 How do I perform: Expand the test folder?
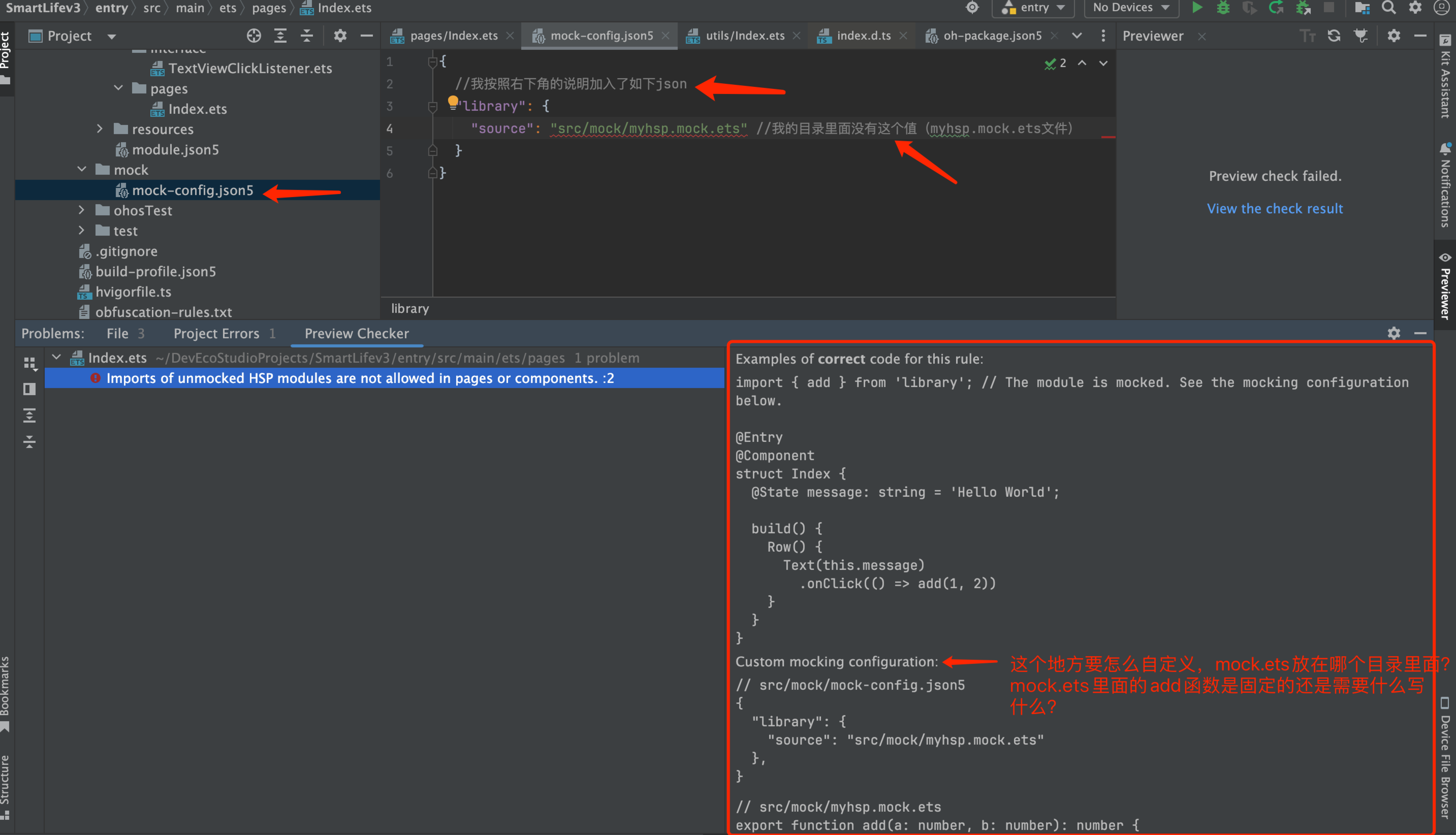tap(82, 231)
